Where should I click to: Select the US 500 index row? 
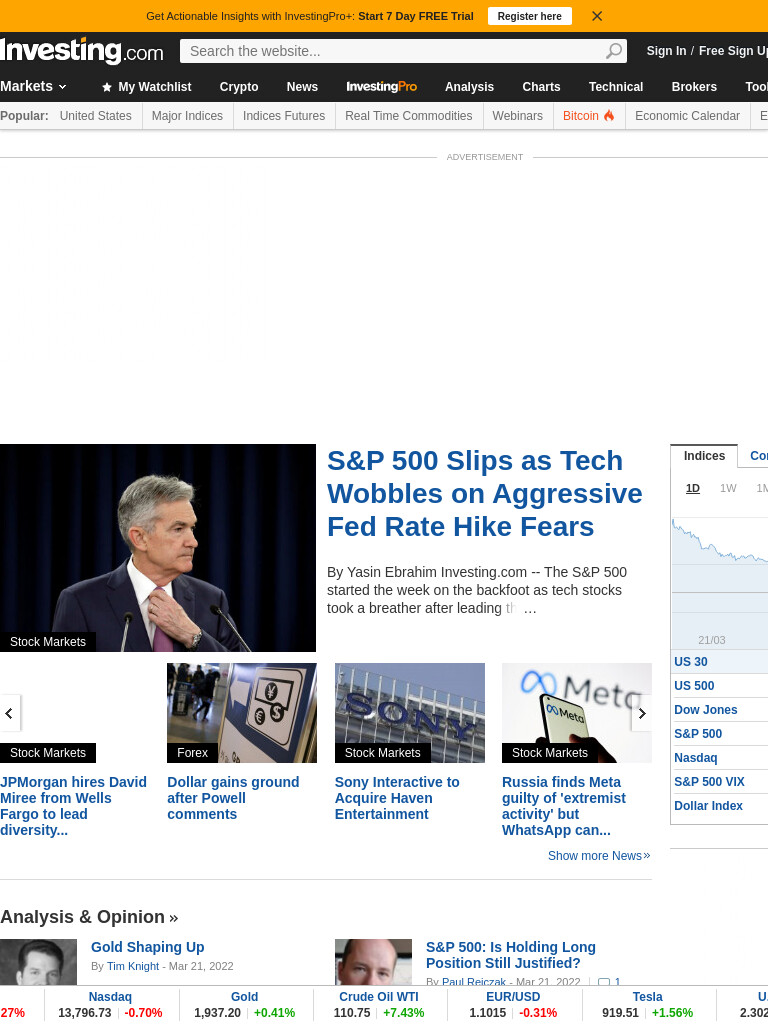tap(720, 686)
